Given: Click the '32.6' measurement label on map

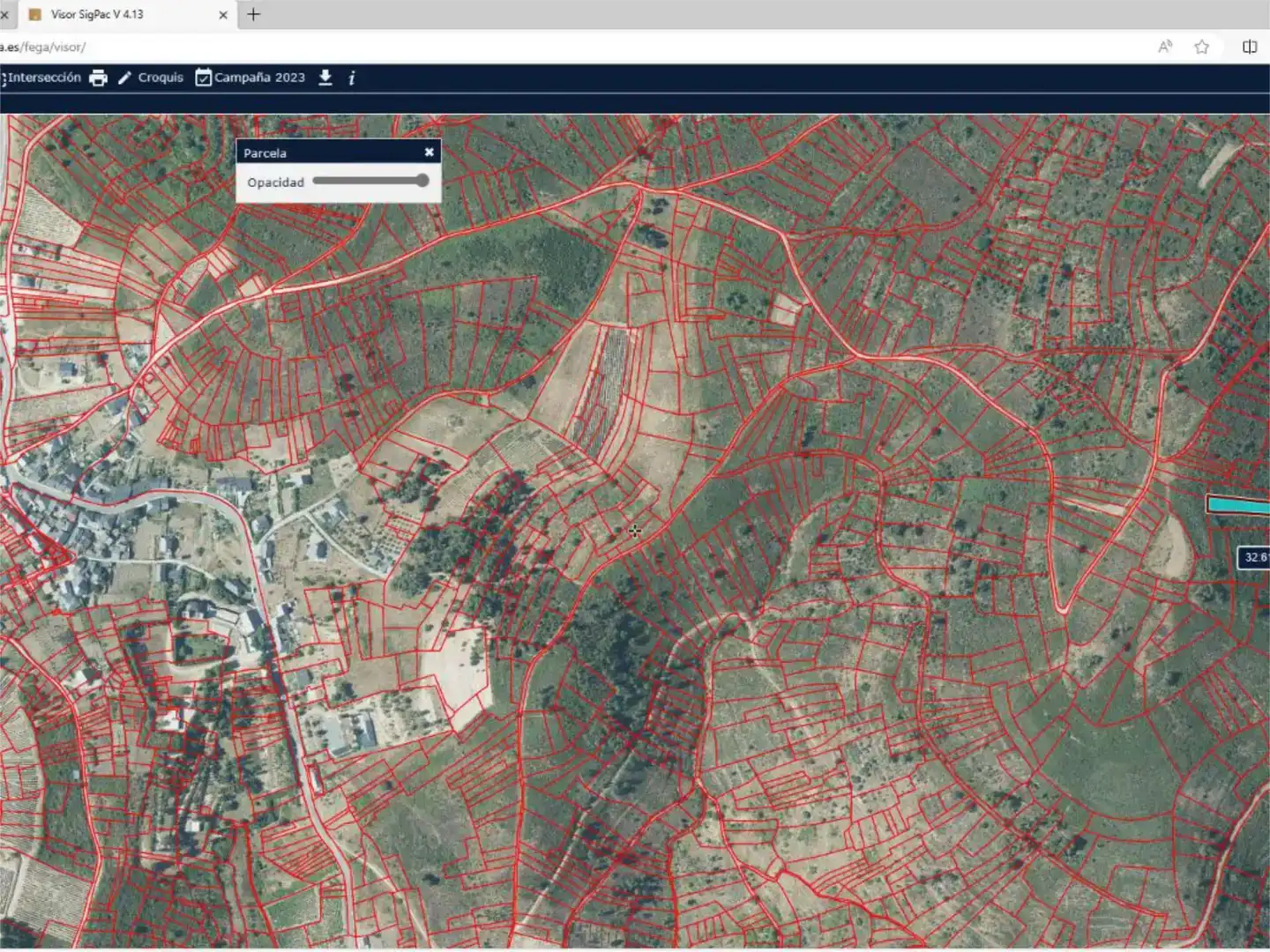Looking at the screenshot, I should (x=1254, y=557).
